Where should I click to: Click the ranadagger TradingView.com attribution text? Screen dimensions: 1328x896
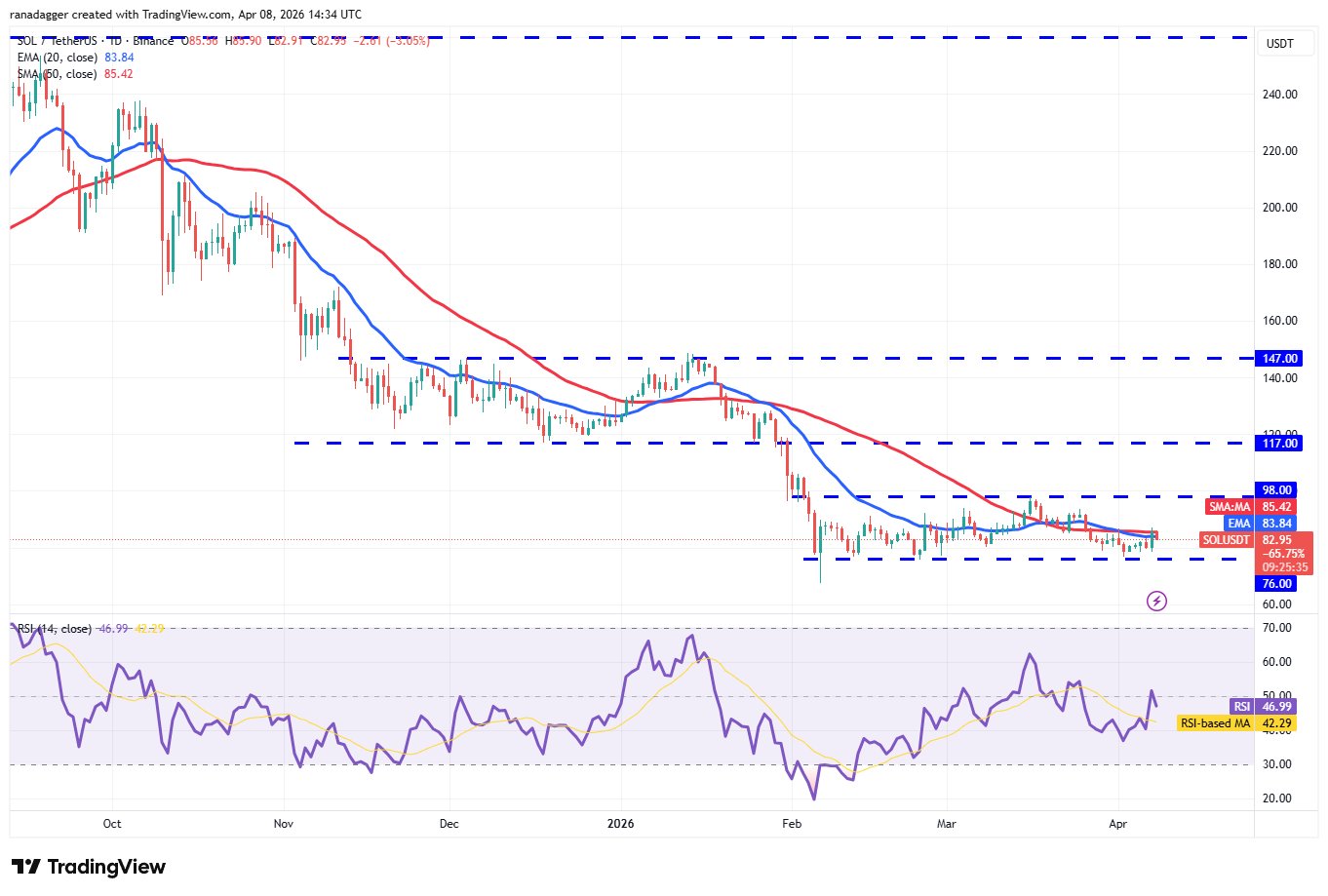pos(185,15)
